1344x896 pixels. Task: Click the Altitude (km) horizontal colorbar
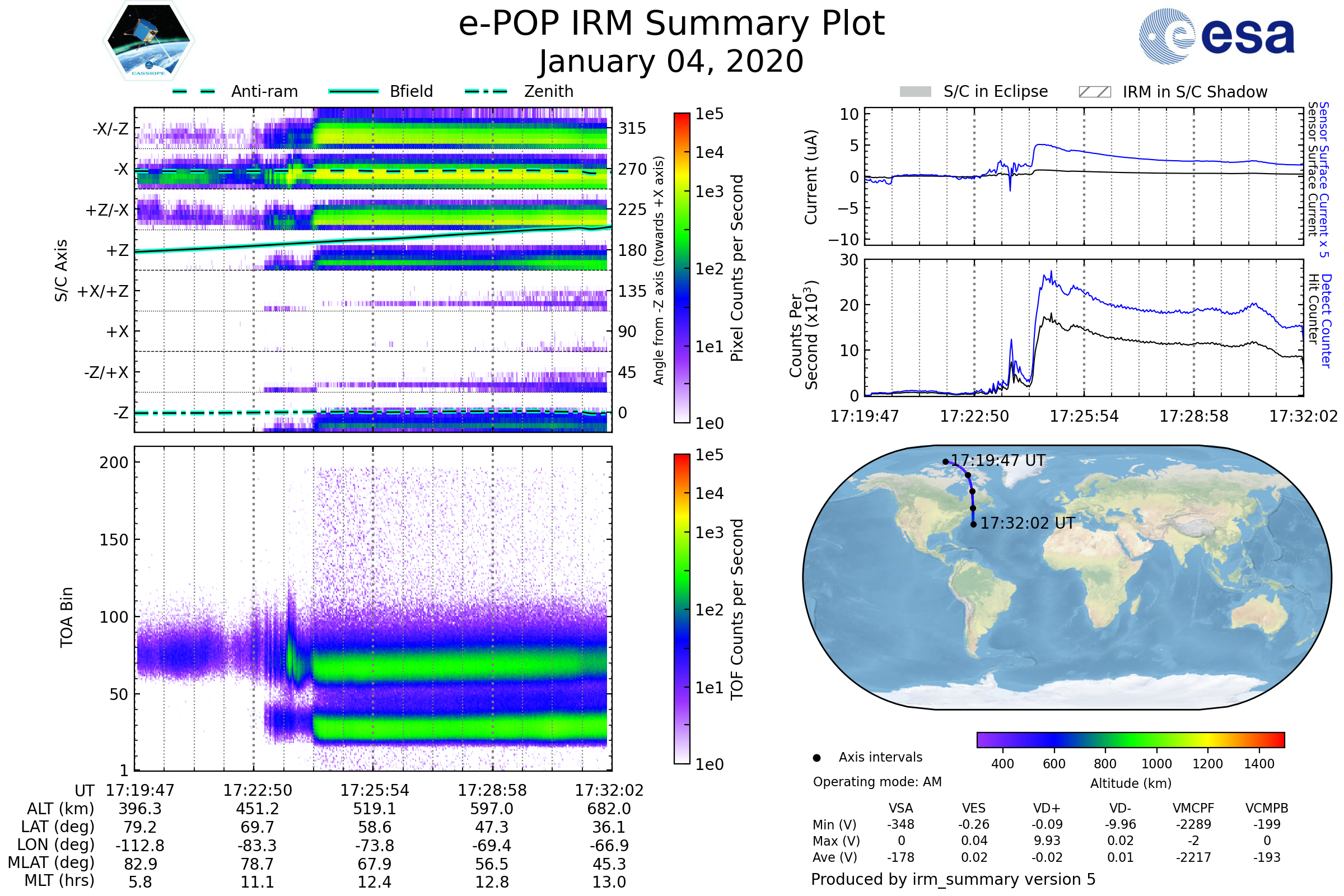pyautogui.click(x=1130, y=739)
